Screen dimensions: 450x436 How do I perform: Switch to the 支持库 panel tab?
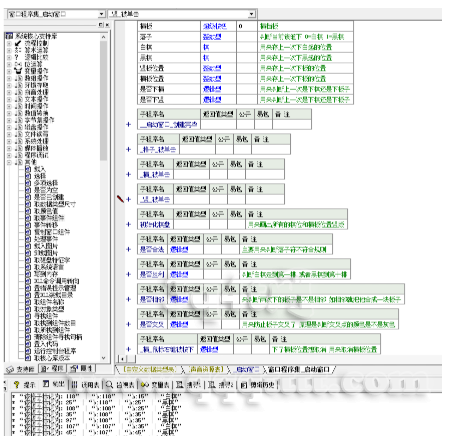click(21, 369)
